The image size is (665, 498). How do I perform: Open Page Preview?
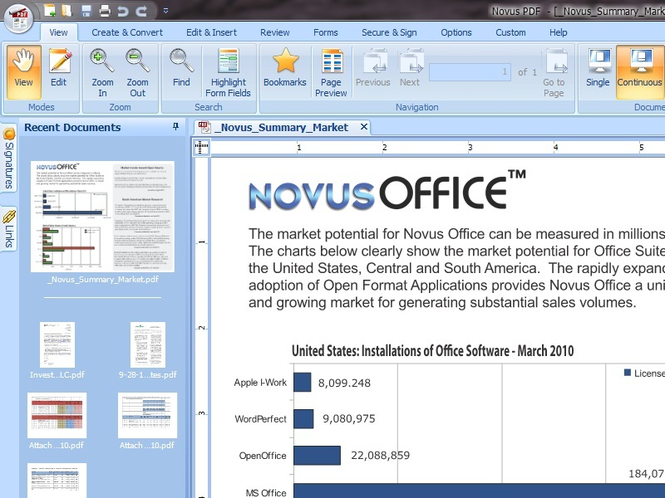pyautogui.click(x=331, y=72)
